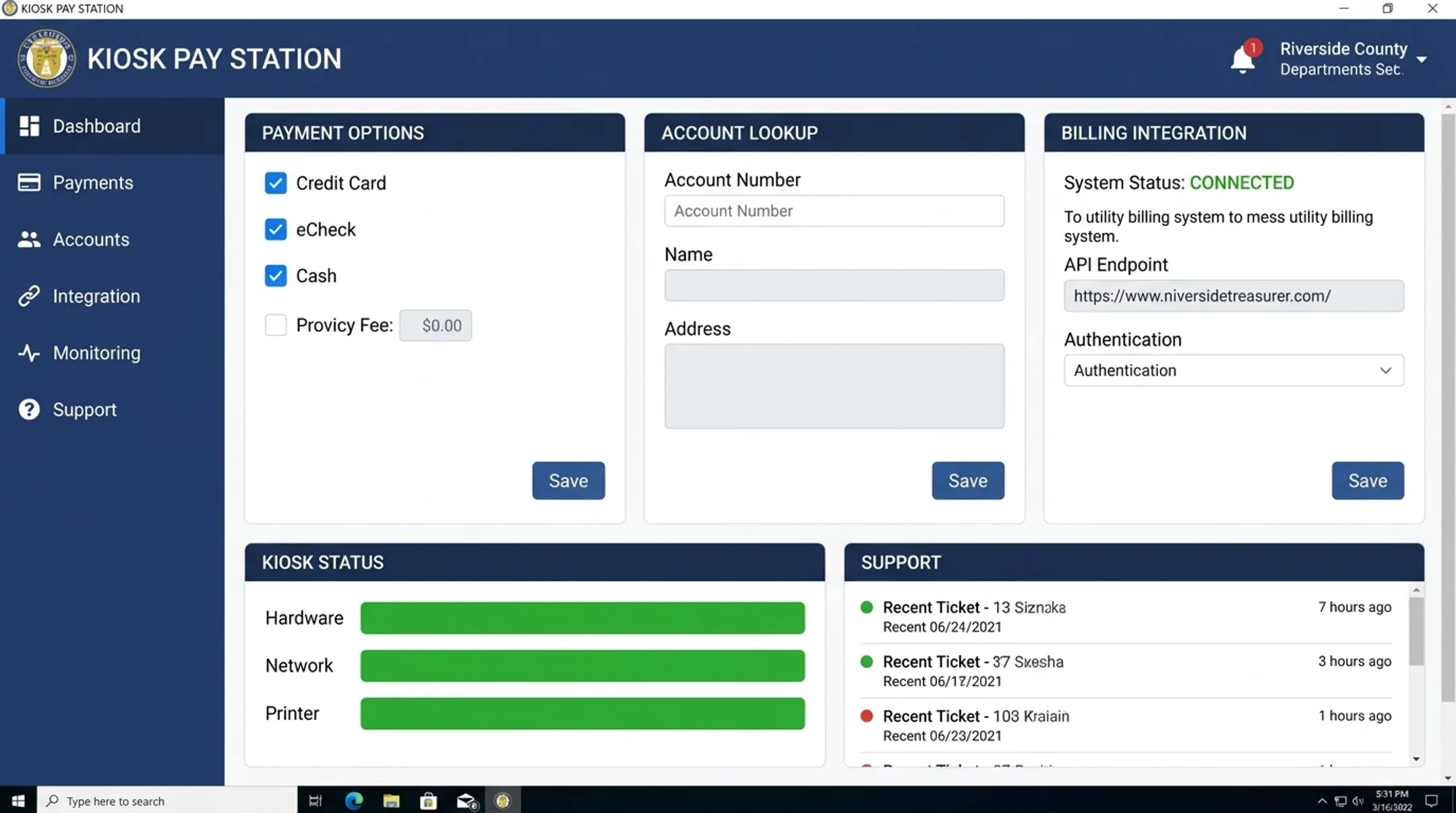1456x813 pixels.
Task: Go to the Payments section
Action: [113, 183]
